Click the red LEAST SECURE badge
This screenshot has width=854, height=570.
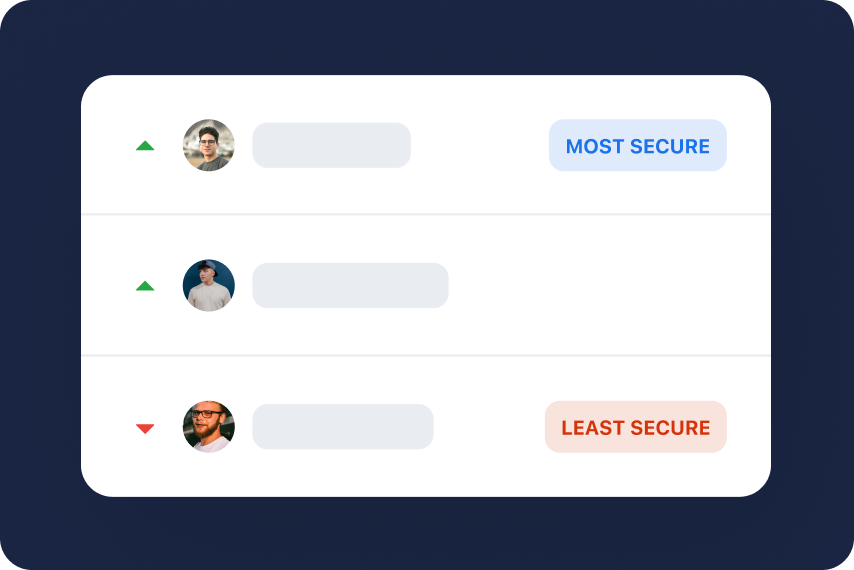pyautogui.click(x=636, y=427)
